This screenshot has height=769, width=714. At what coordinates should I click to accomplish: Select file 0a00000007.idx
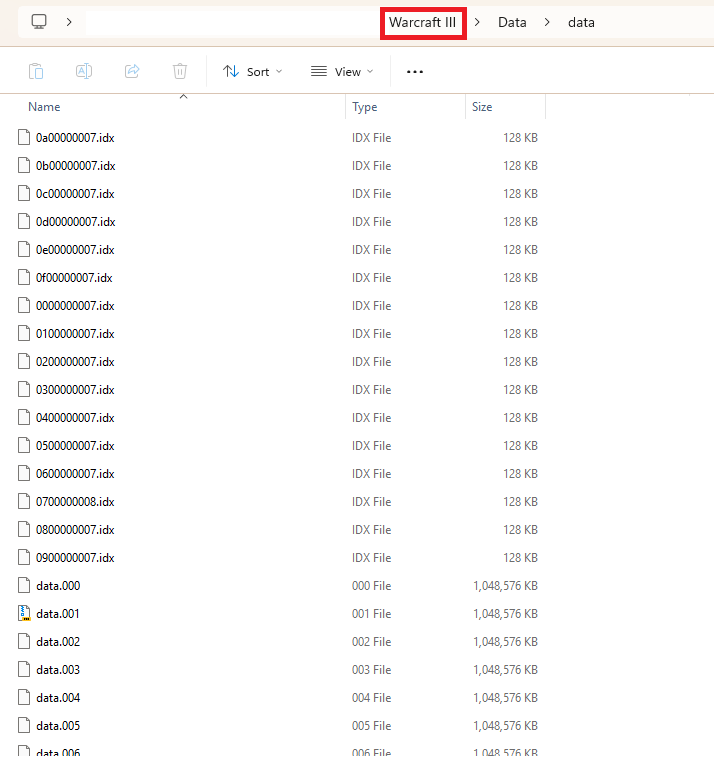point(75,138)
